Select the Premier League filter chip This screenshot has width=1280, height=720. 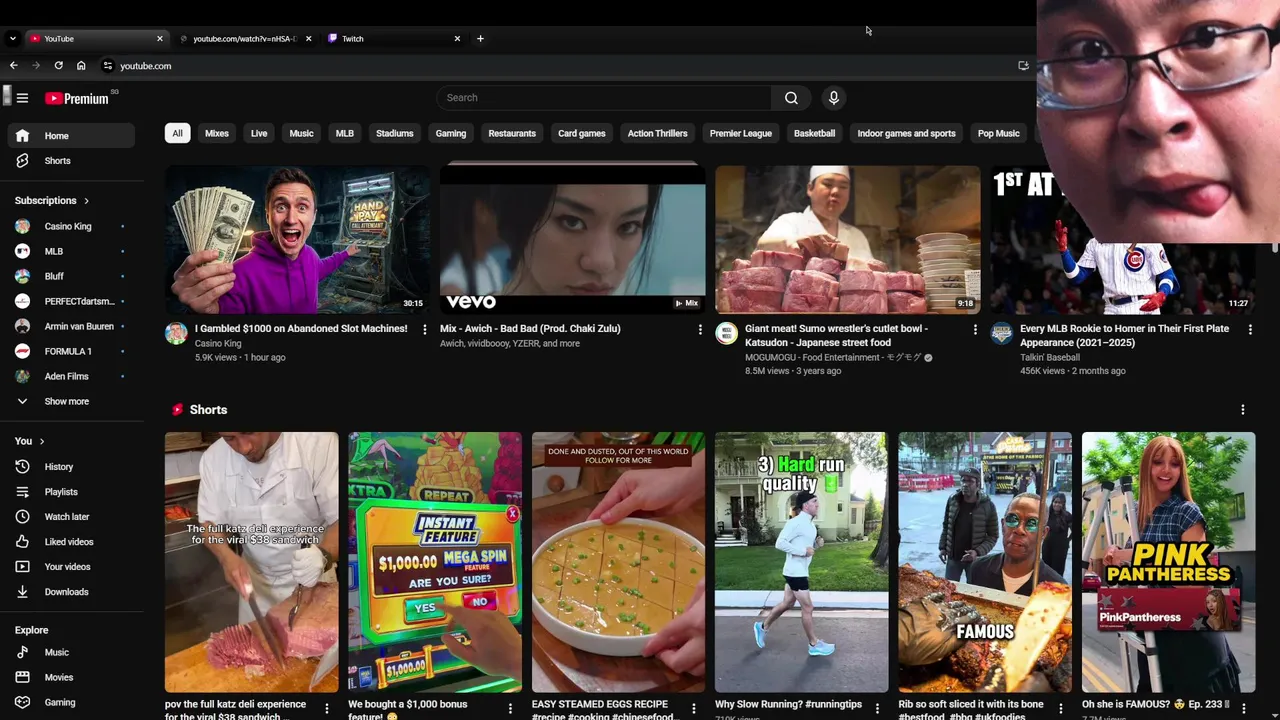point(741,133)
